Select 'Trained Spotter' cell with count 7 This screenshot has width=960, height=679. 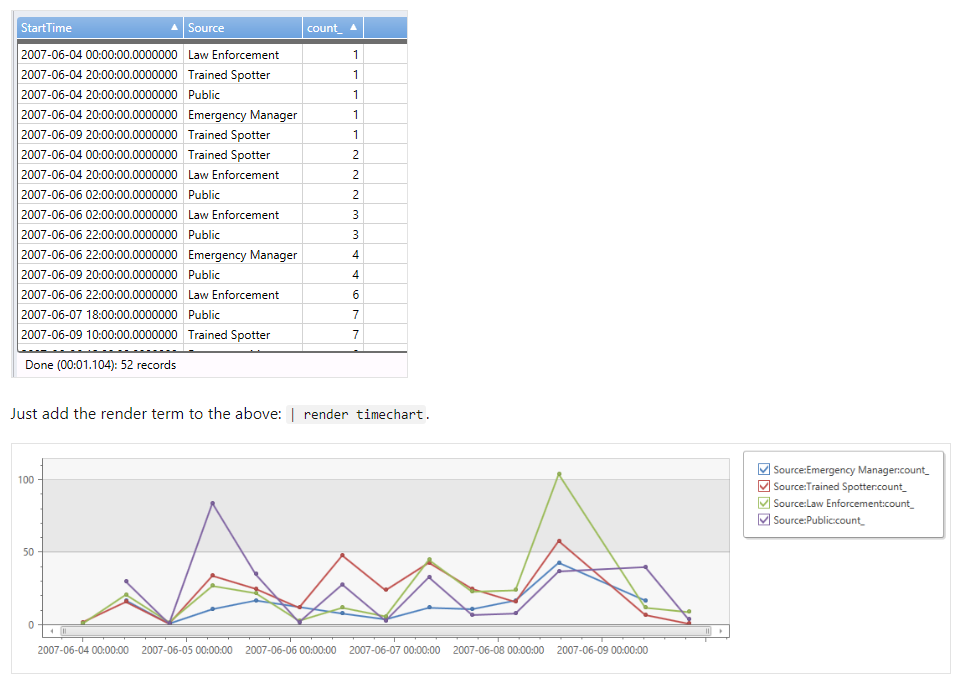(243, 334)
